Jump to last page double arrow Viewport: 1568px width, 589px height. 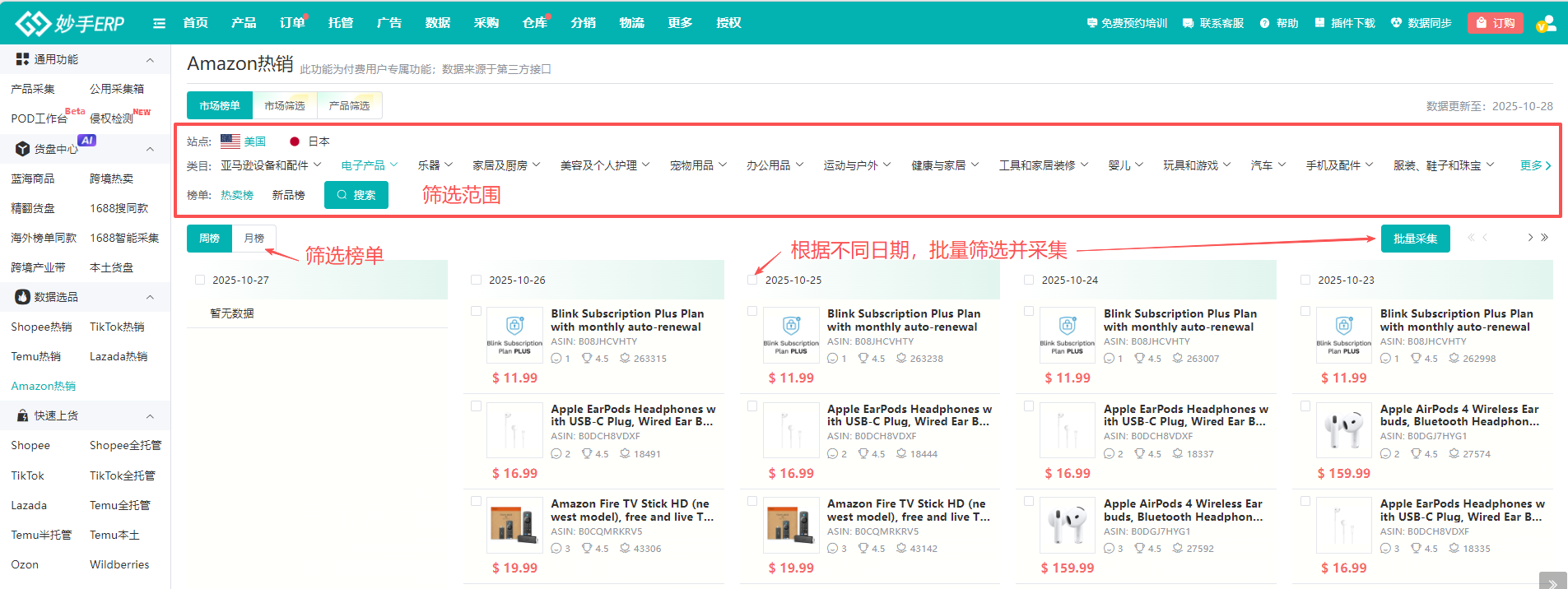coord(1545,238)
